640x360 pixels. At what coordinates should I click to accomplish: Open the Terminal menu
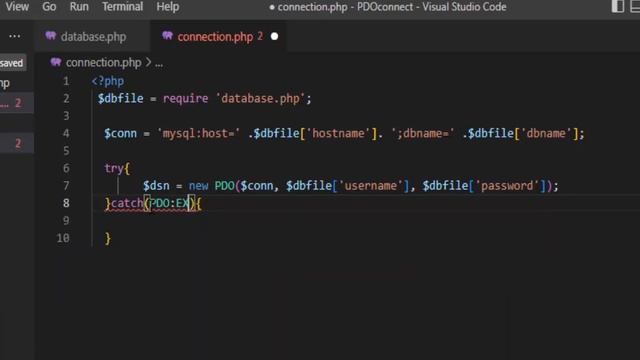(122, 7)
